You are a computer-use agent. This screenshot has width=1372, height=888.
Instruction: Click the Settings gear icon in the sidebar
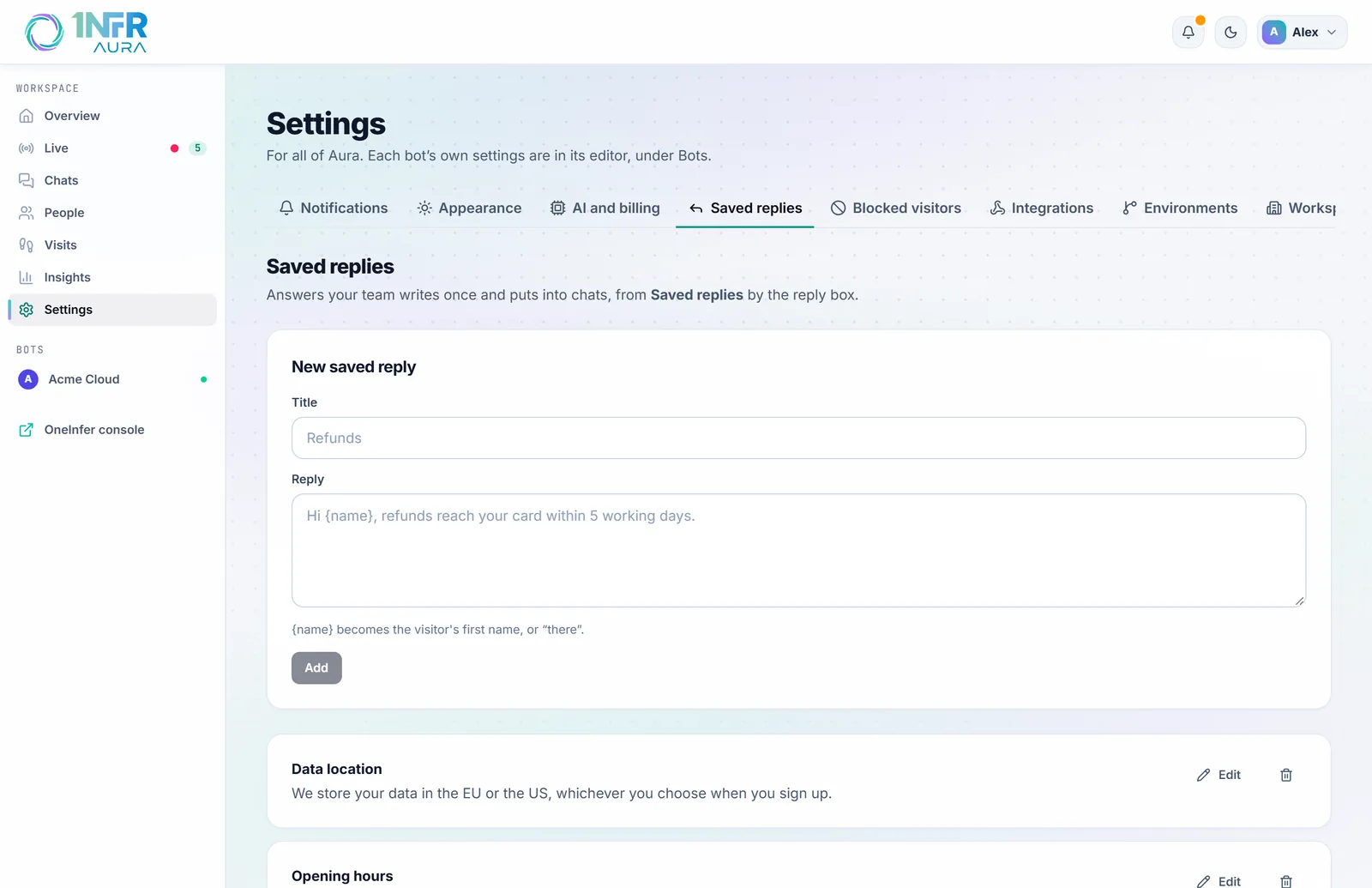click(27, 310)
